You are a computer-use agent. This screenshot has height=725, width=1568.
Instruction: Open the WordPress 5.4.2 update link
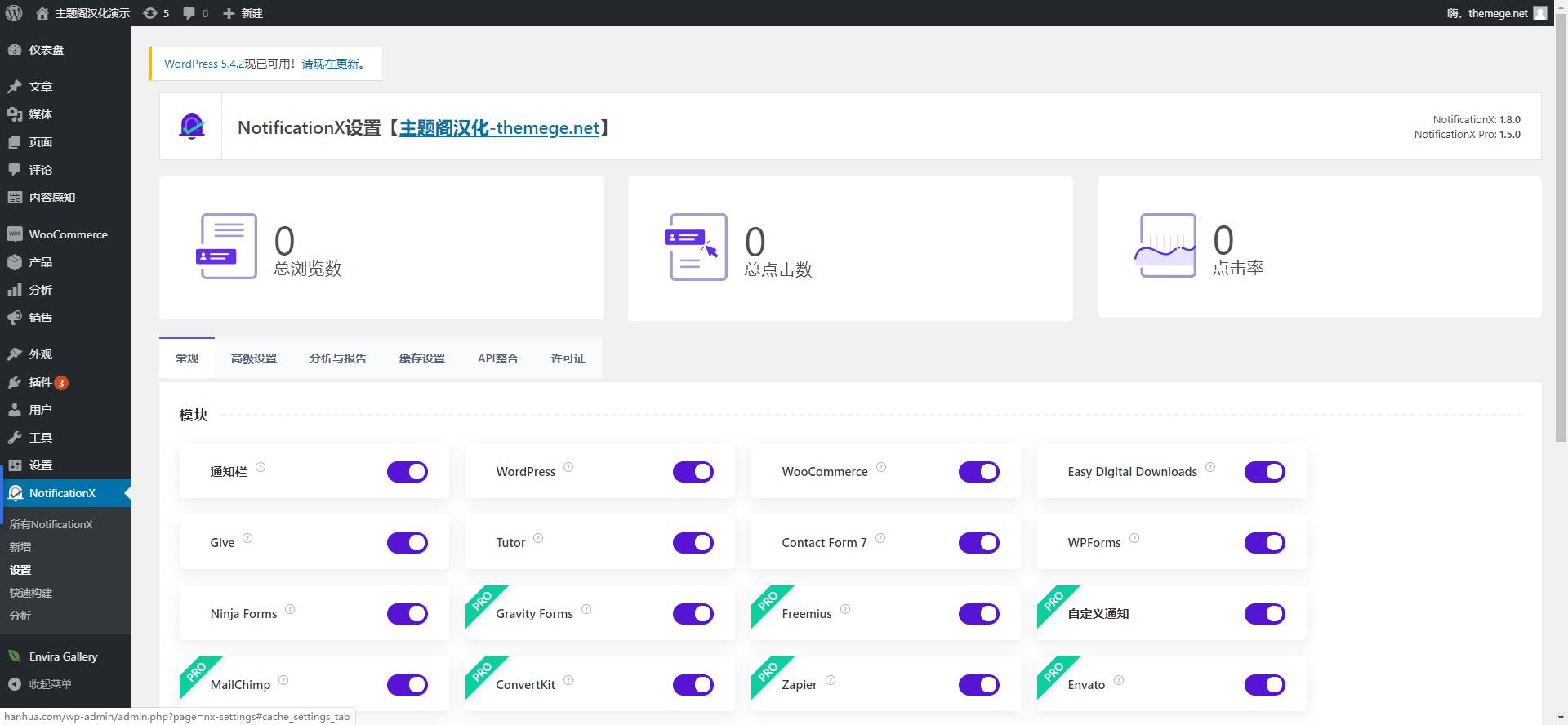coord(204,64)
